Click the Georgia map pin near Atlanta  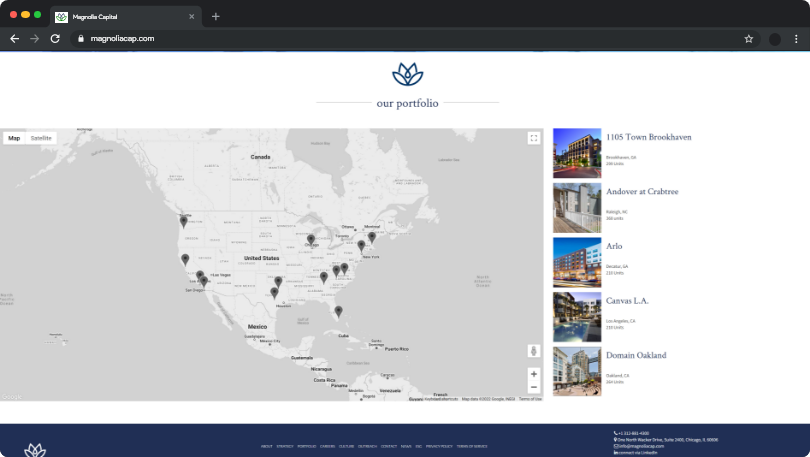(x=324, y=277)
